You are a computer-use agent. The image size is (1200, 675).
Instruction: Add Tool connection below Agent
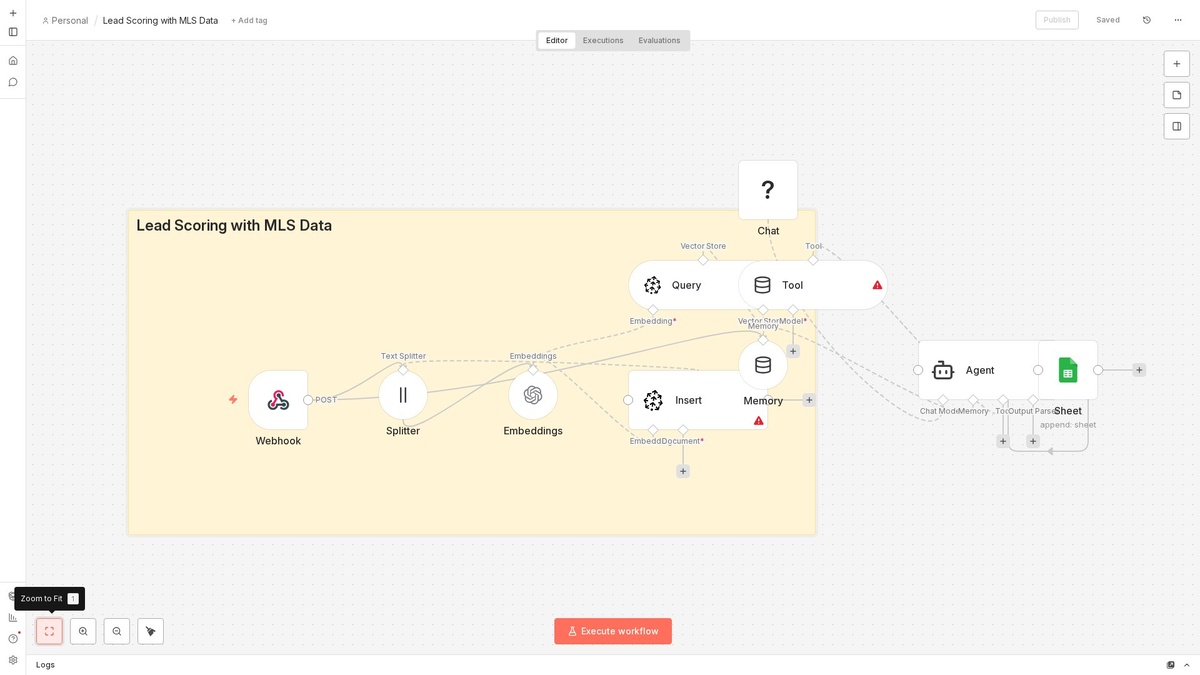1003,441
